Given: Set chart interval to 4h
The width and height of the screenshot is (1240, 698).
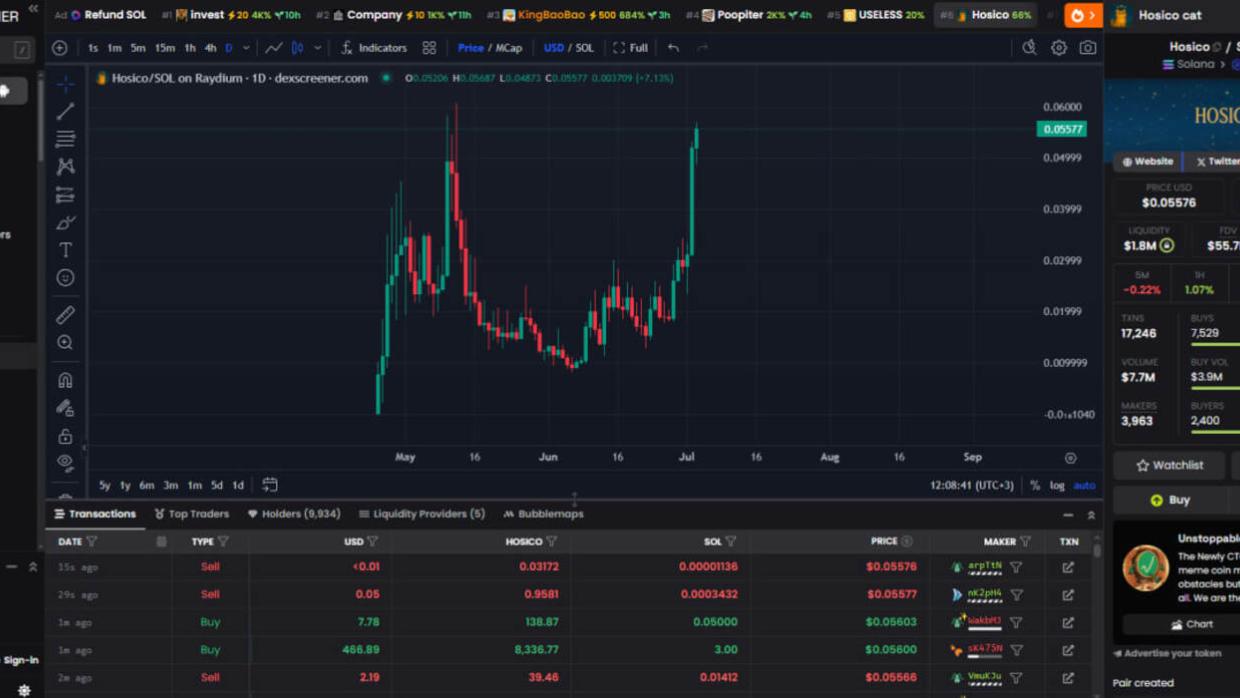Looking at the screenshot, I should (210, 48).
